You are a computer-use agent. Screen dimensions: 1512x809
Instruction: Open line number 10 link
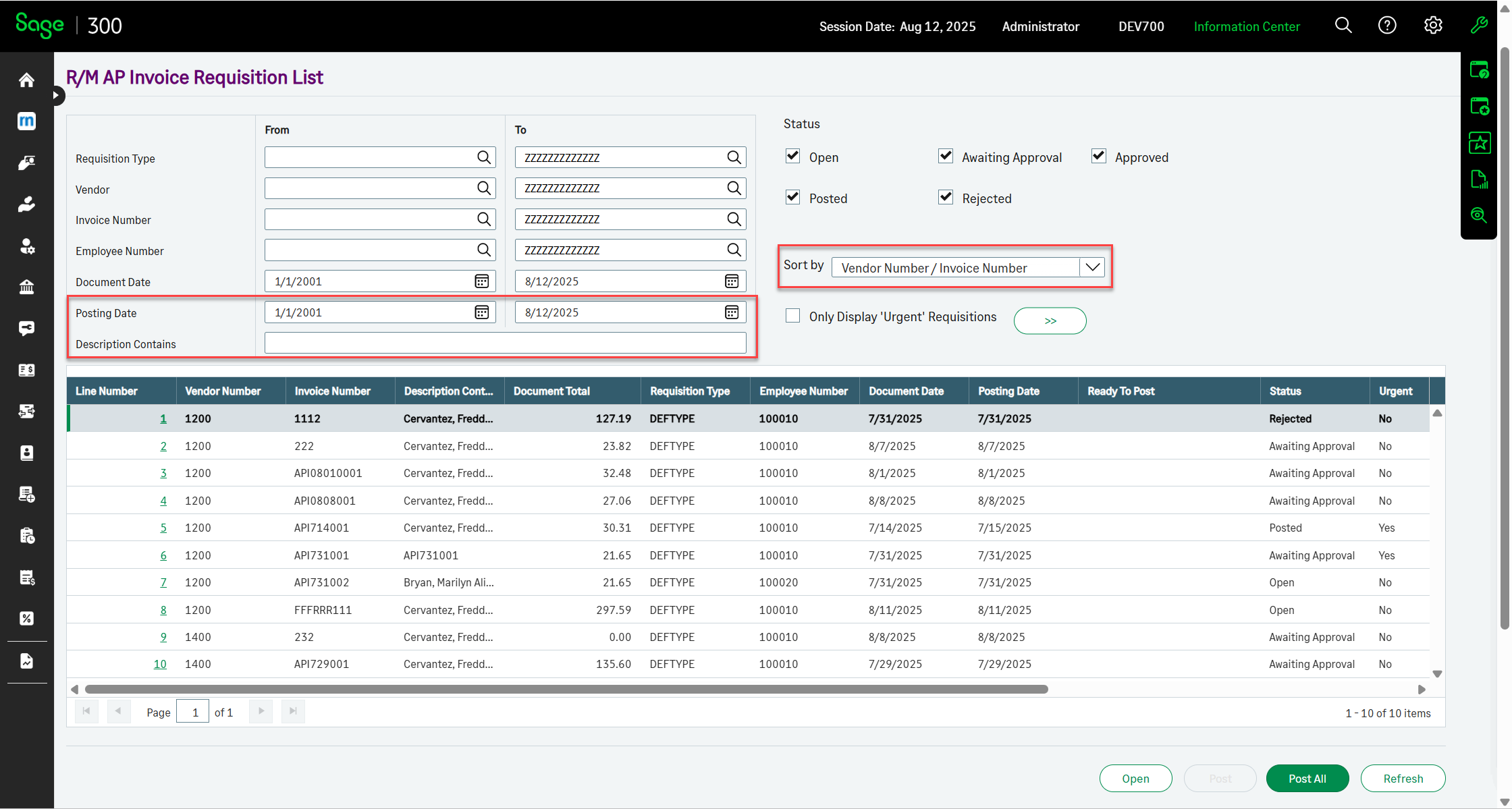[x=160, y=664]
